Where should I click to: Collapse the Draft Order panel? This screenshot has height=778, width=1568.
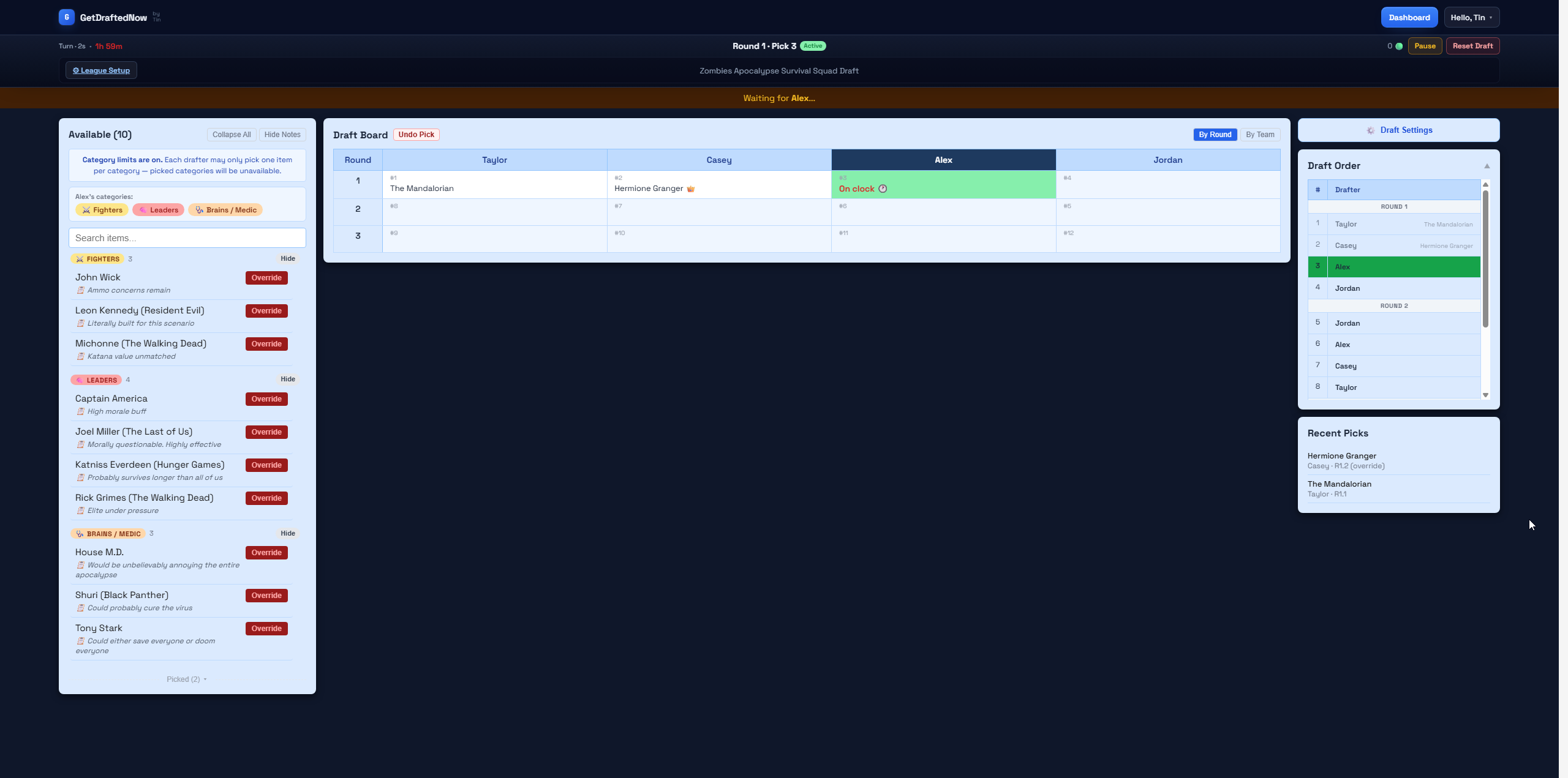click(x=1487, y=166)
